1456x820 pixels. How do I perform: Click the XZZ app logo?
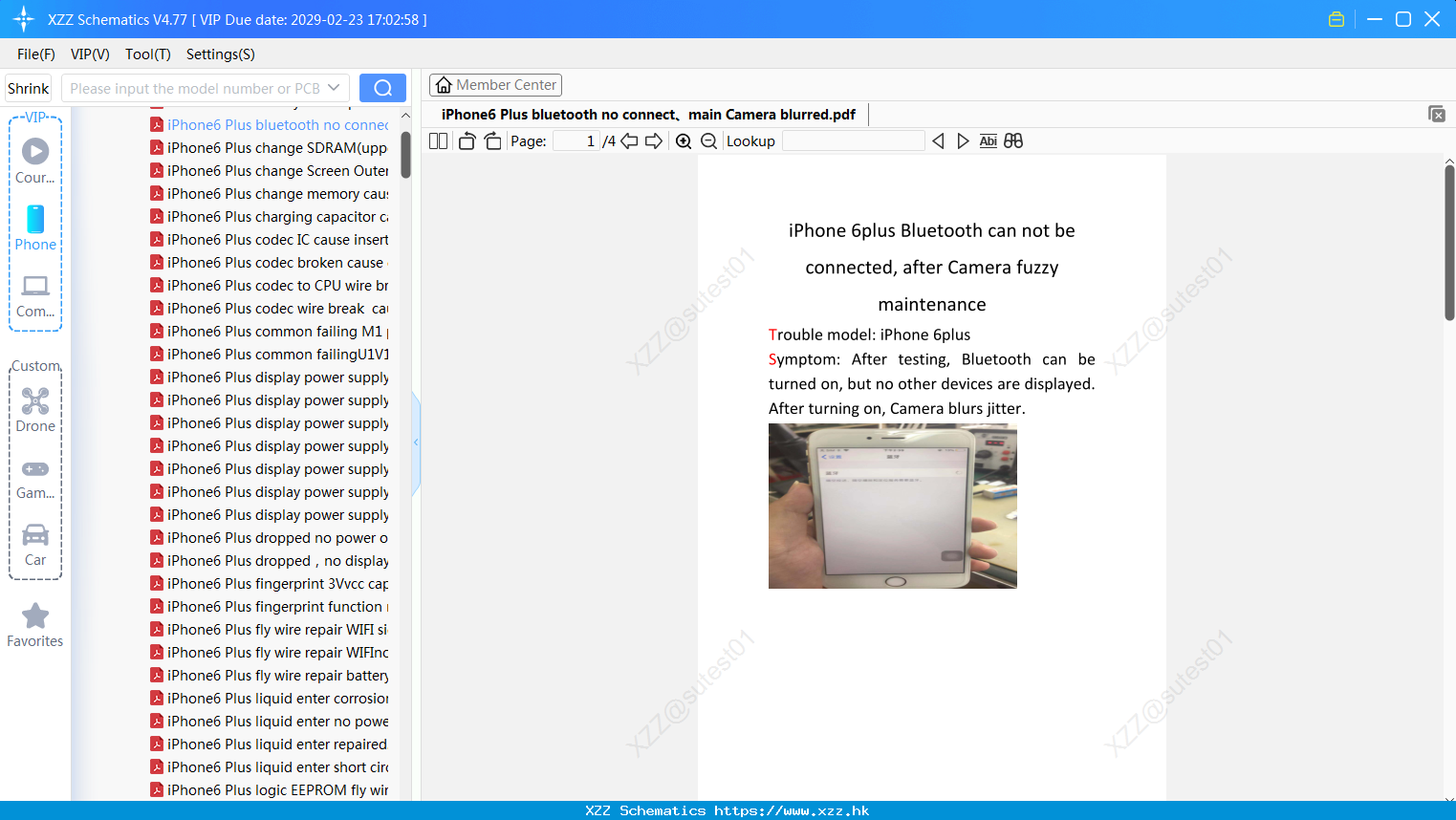[23, 19]
